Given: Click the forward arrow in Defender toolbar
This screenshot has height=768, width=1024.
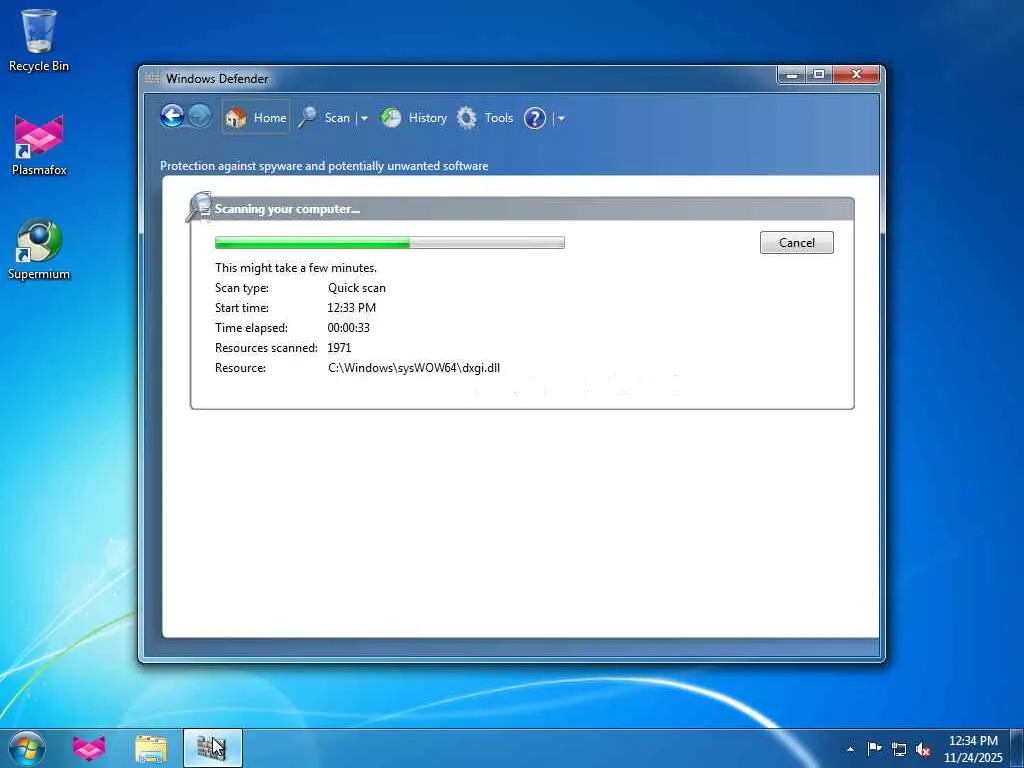Looking at the screenshot, I should click(199, 117).
